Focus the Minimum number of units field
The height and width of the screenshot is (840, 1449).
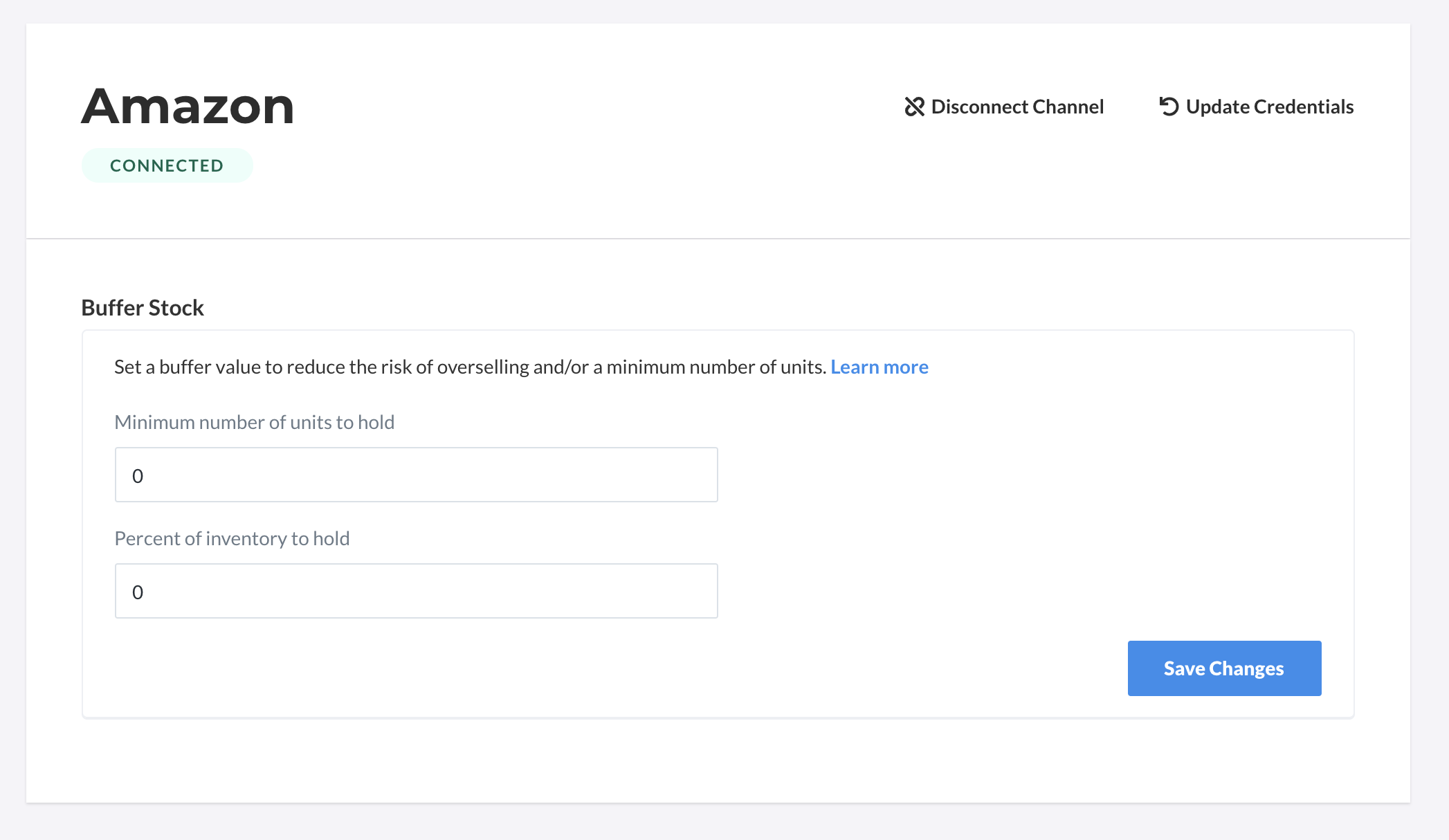click(417, 475)
